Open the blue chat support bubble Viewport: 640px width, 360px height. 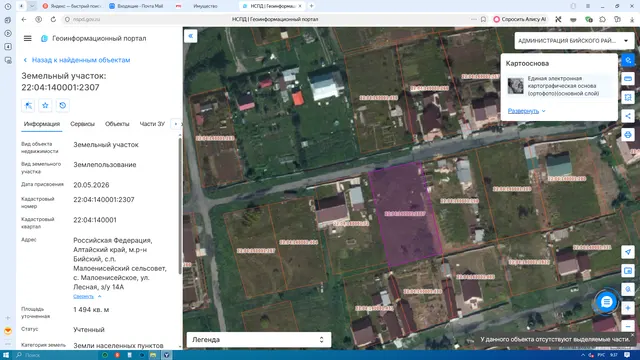[607, 302]
